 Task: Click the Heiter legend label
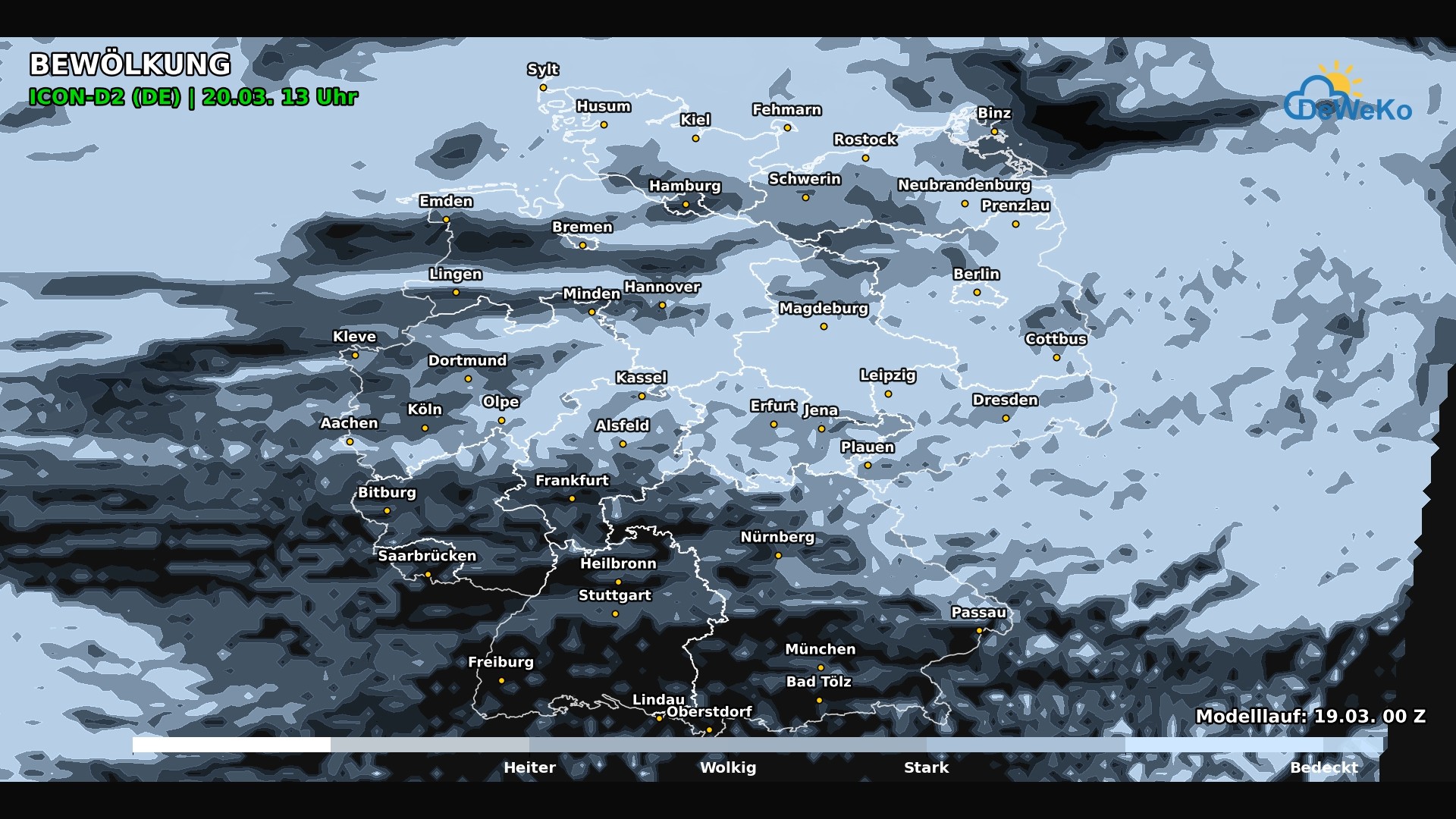pyautogui.click(x=529, y=767)
